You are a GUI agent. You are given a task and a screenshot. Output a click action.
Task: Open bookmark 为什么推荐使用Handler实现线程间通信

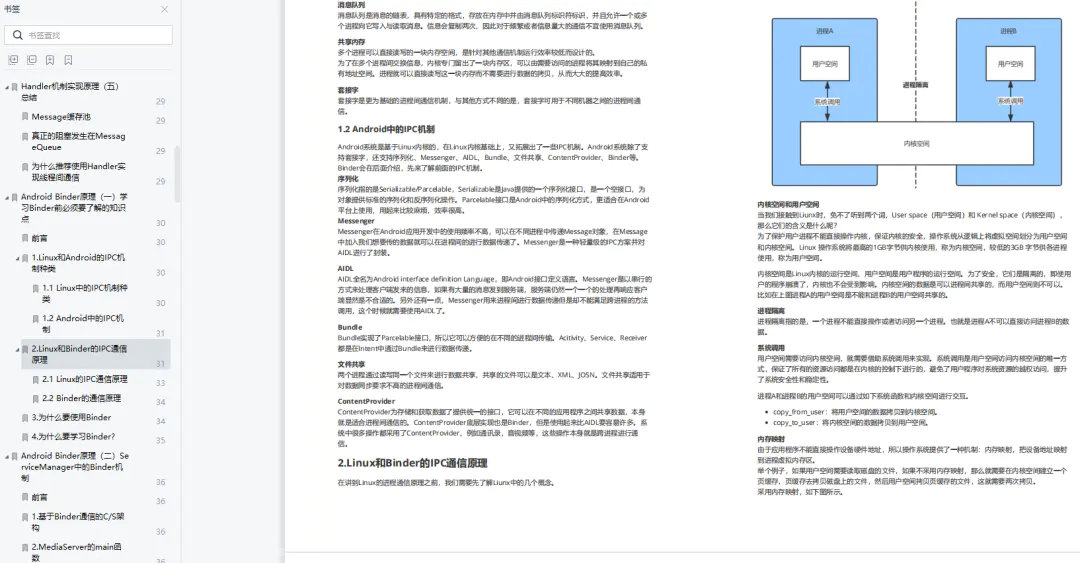pos(78,172)
